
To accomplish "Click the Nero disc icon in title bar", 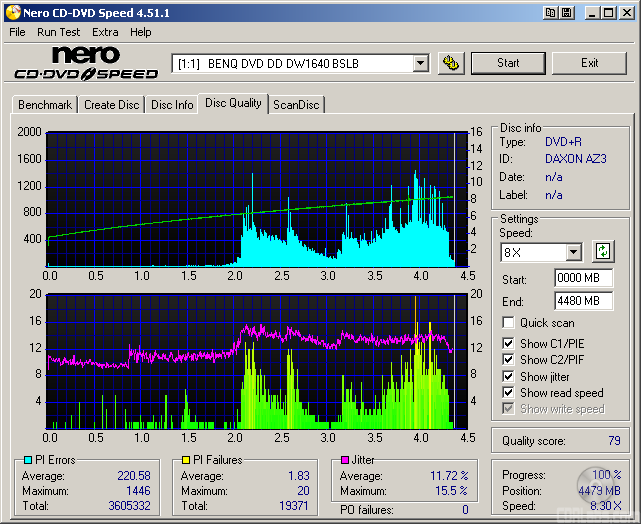I will [11, 12].
